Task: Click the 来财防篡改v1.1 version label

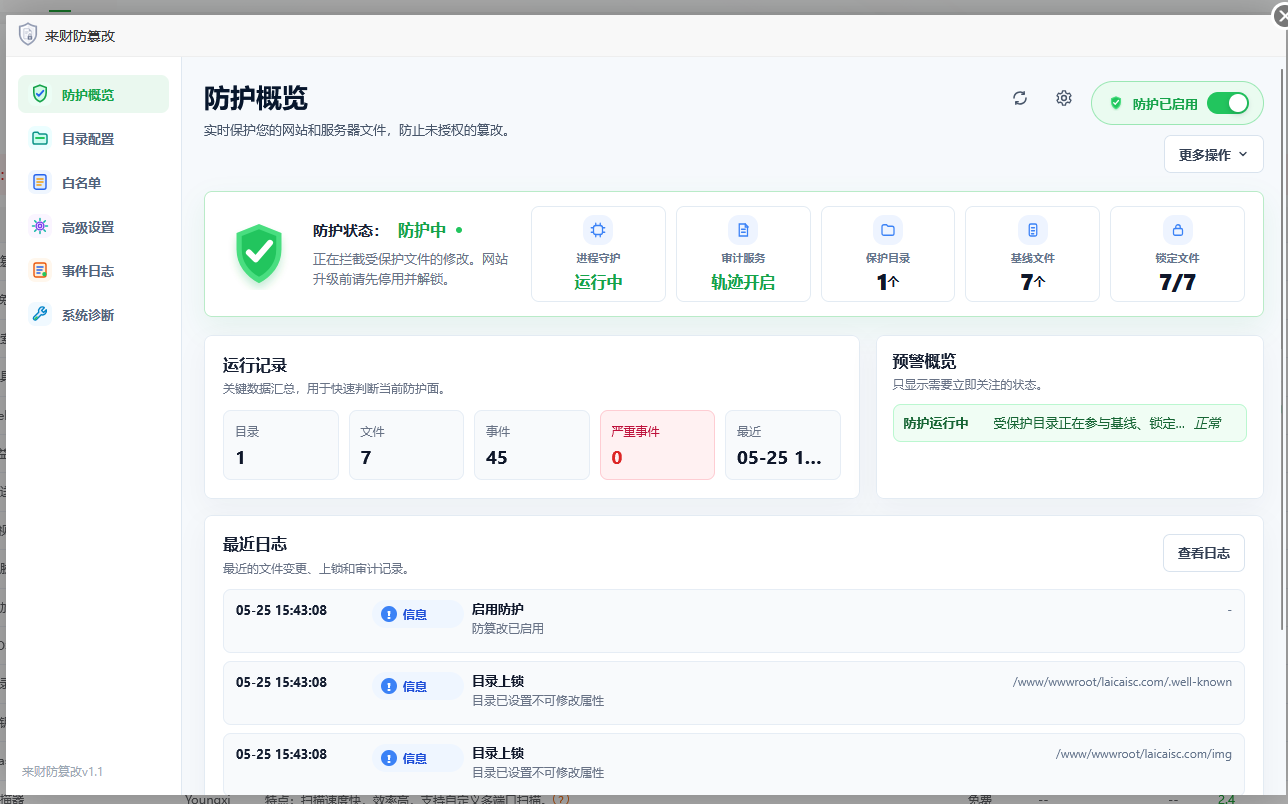Action: point(62,772)
